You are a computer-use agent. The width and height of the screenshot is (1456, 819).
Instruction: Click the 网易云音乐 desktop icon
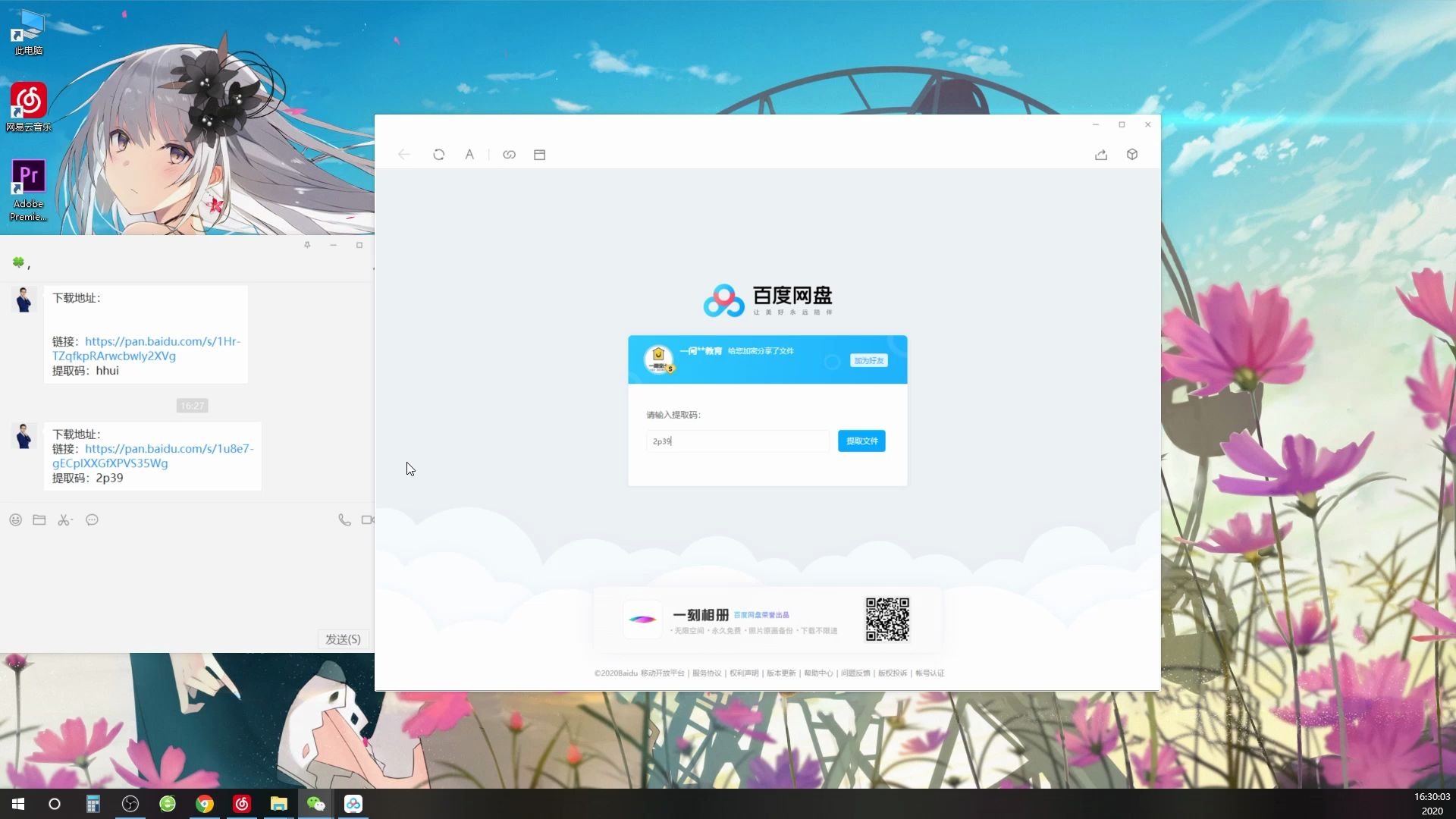coord(29,107)
